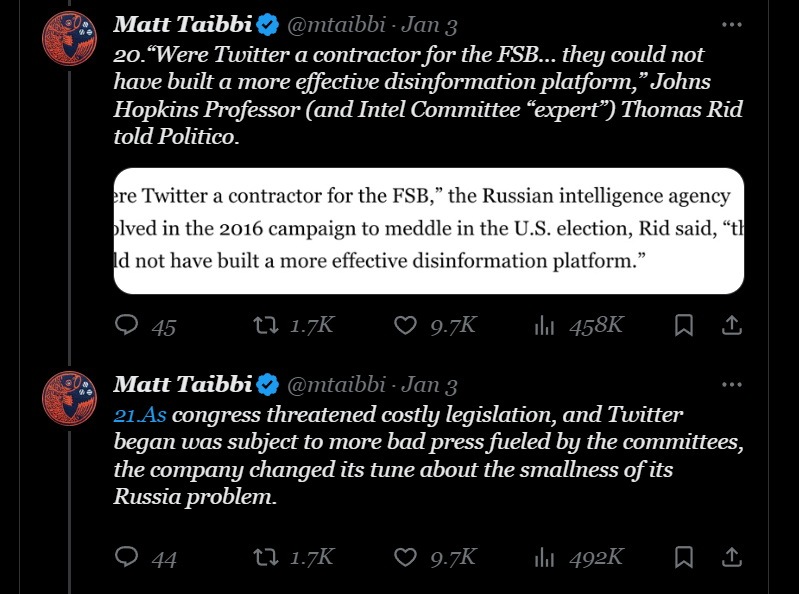Click the @mtaibbi handle on second tweet
Screen dimensions: 799x594
click(x=336, y=385)
